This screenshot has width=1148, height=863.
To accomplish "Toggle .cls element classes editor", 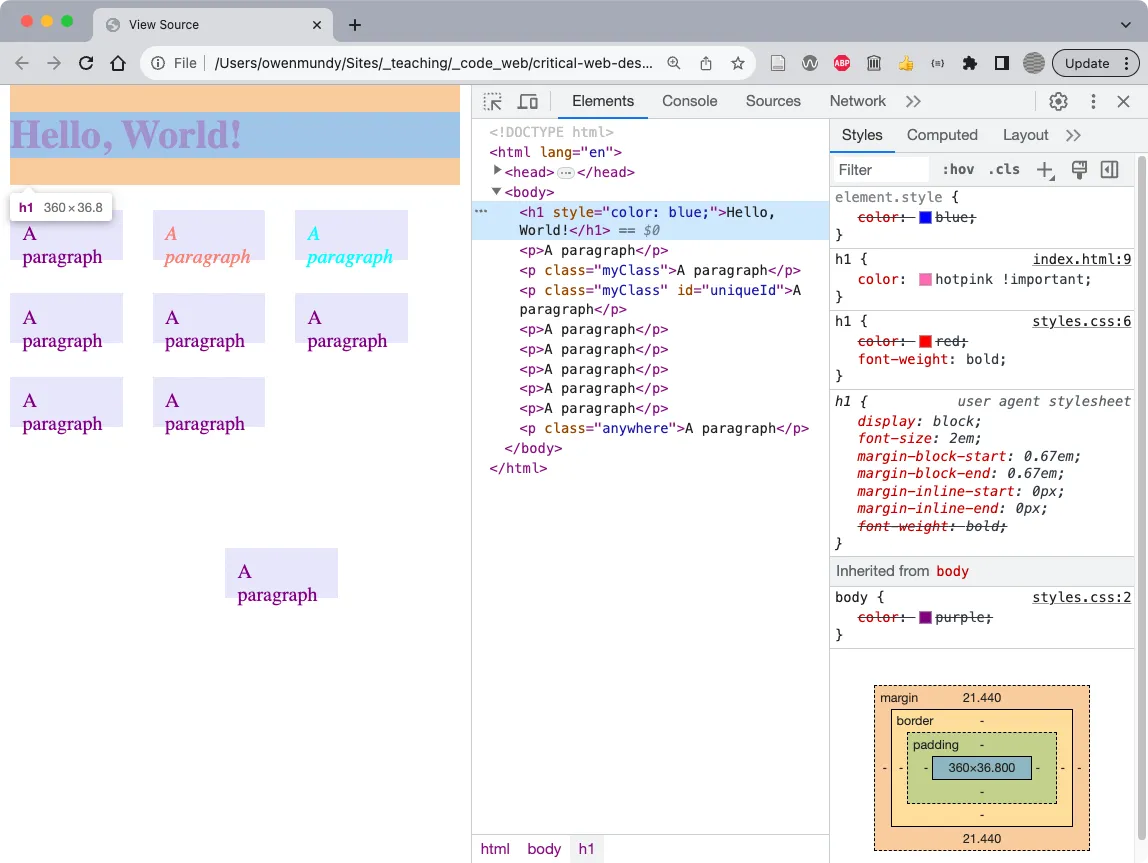I will pos(1004,169).
